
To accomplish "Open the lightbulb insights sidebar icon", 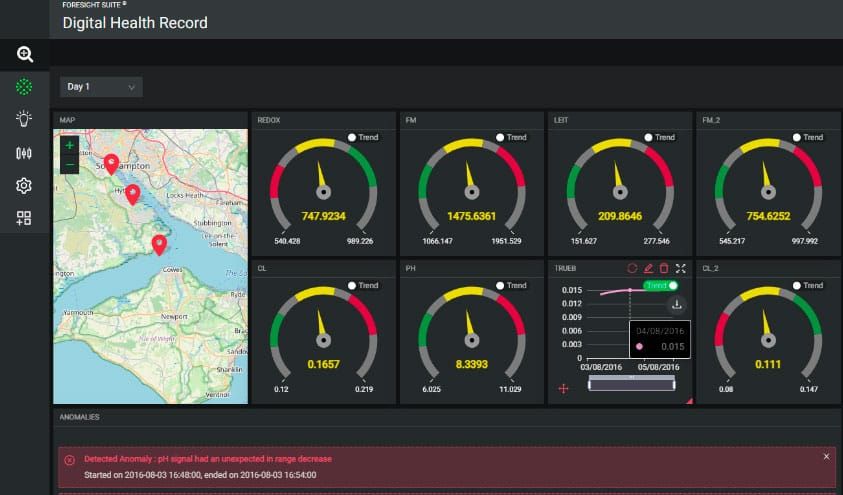I will coord(25,119).
